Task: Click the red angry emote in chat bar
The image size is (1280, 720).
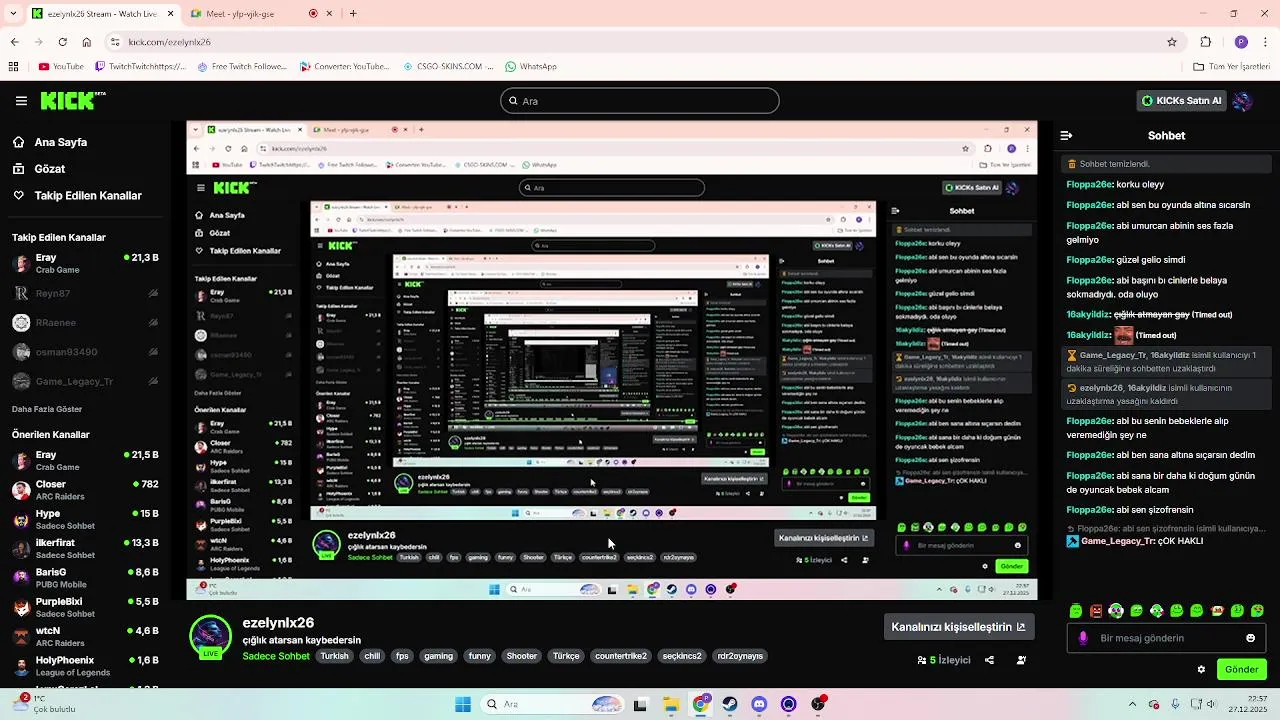Action: (x=1096, y=610)
